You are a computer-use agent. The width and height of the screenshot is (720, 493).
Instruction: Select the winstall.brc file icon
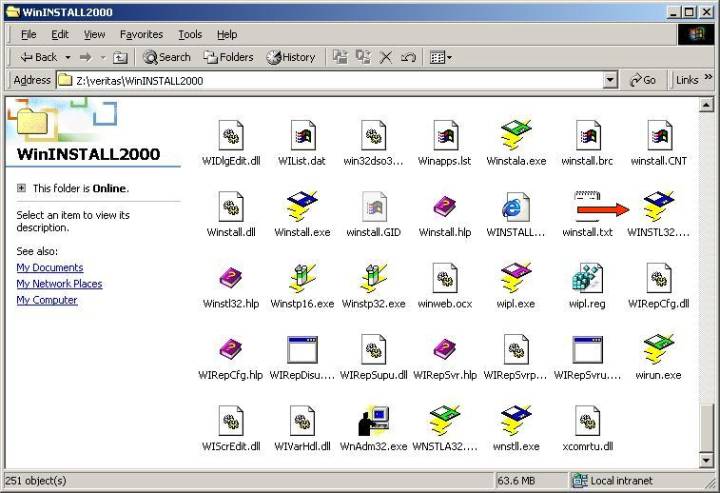point(587,136)
